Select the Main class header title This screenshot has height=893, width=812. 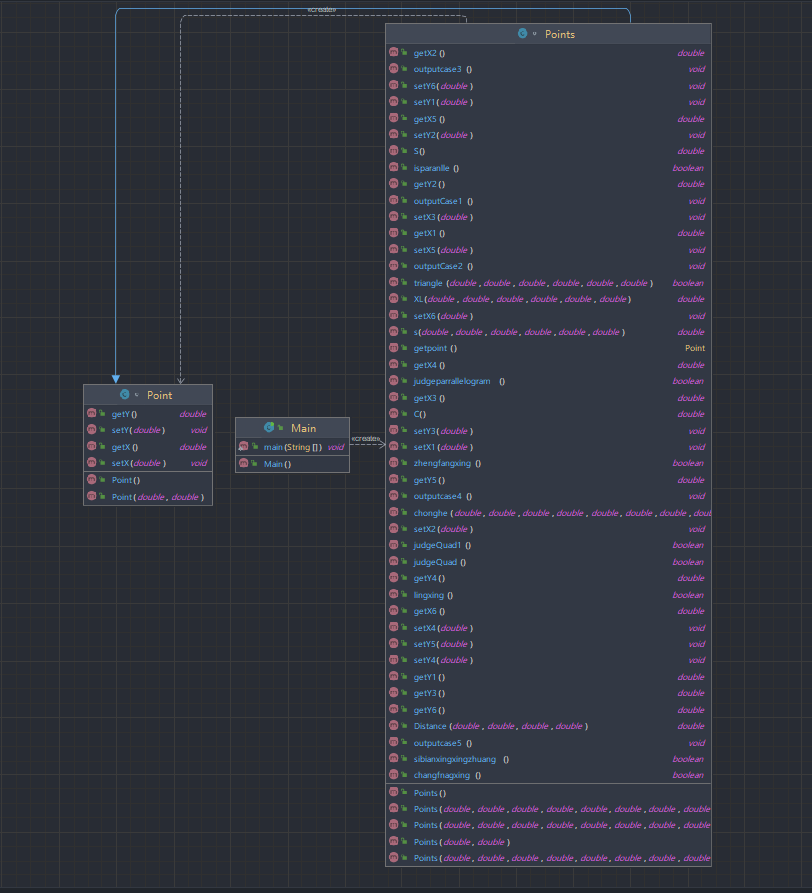[x=304, y=428]
